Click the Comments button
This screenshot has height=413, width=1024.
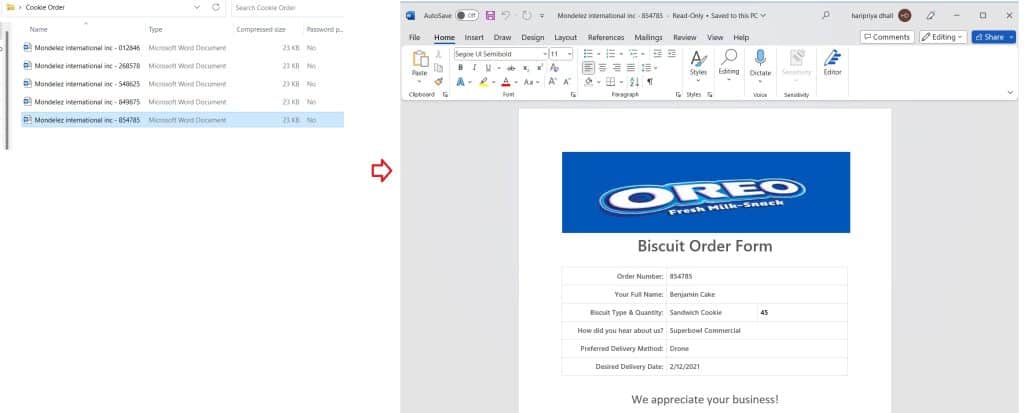887,37
